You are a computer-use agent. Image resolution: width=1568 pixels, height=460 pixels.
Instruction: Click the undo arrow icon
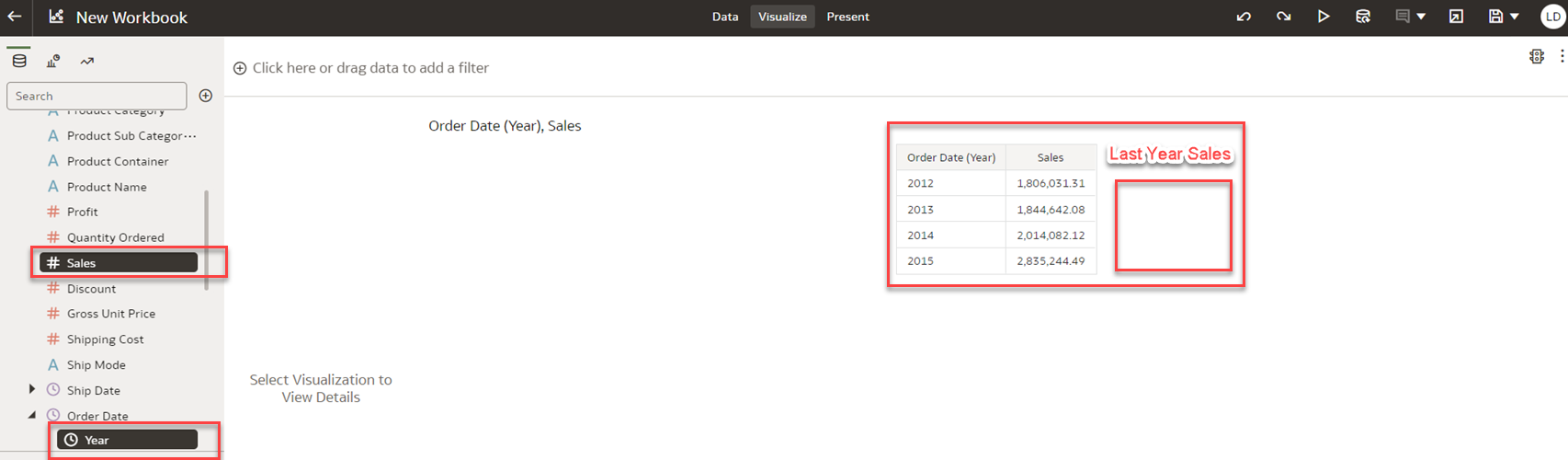pos(1244,17)
